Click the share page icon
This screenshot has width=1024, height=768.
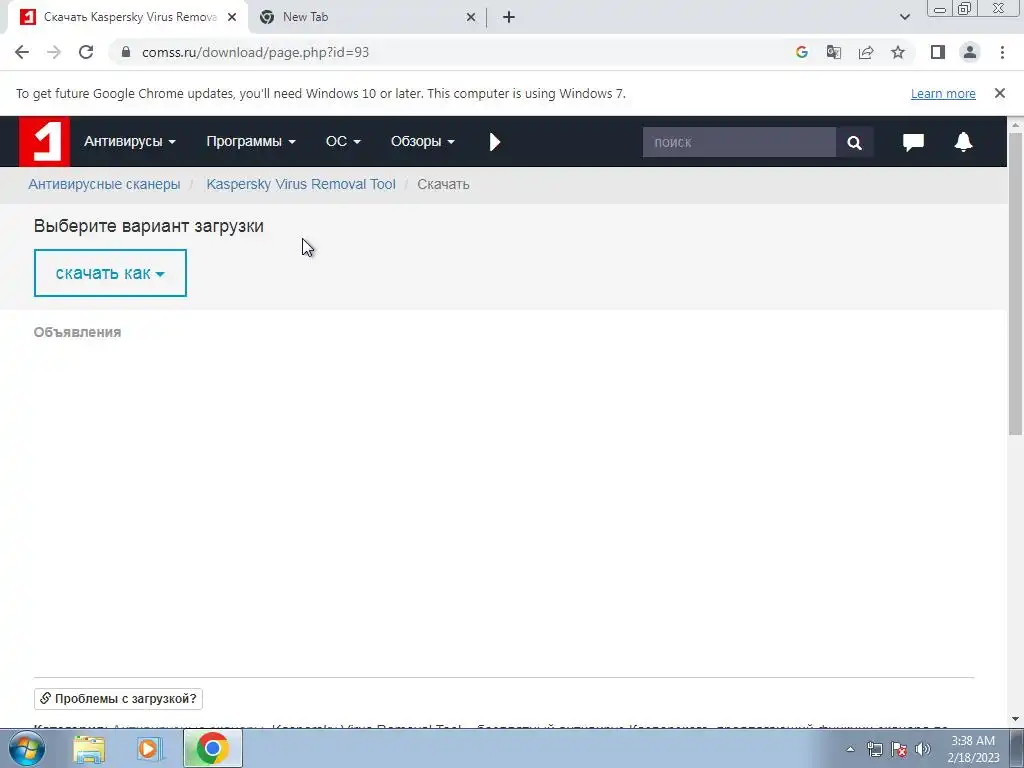coord(866,52)
